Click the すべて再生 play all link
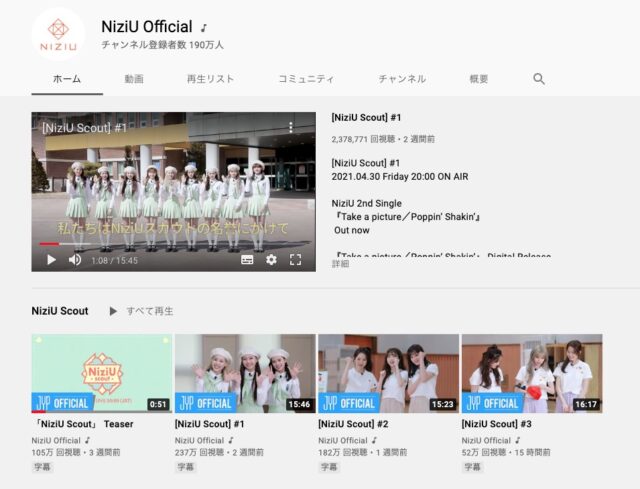This screenshot has width=640, height=489. 150,311
